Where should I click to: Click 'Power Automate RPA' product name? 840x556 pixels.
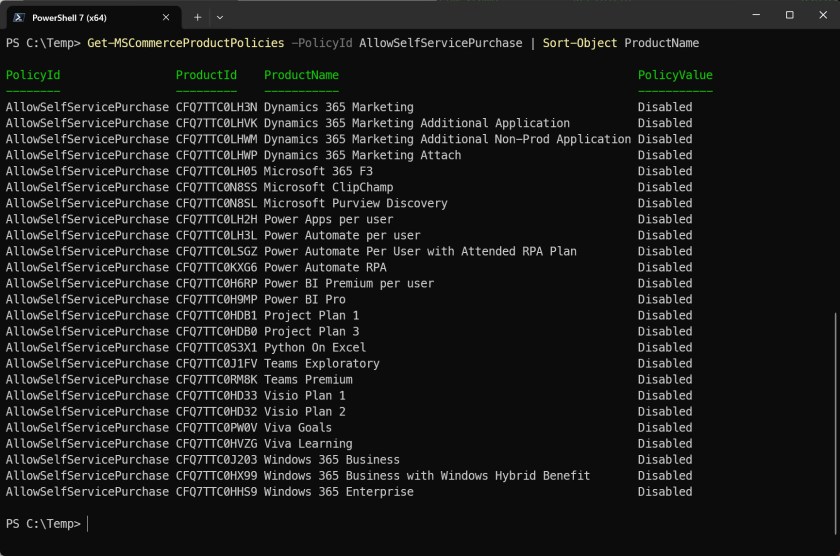click(325, 268)
